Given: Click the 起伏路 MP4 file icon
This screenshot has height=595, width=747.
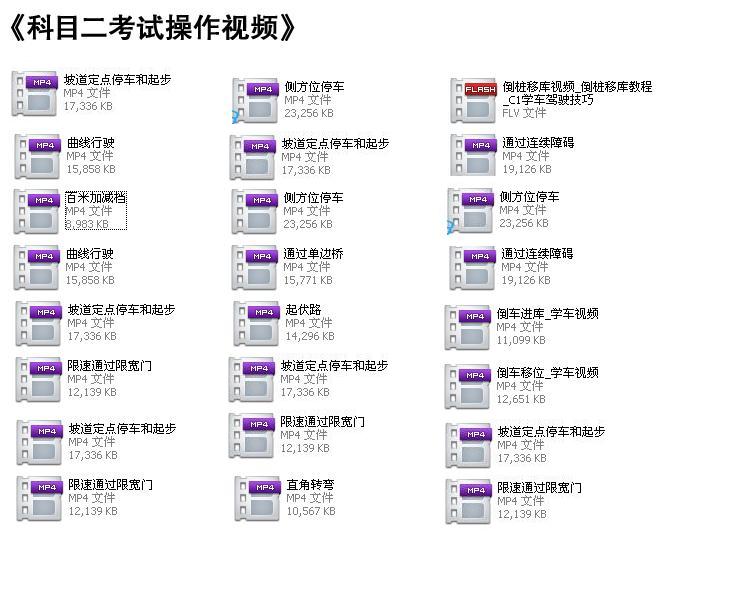Looking at the screenshot, I should 257,324.
